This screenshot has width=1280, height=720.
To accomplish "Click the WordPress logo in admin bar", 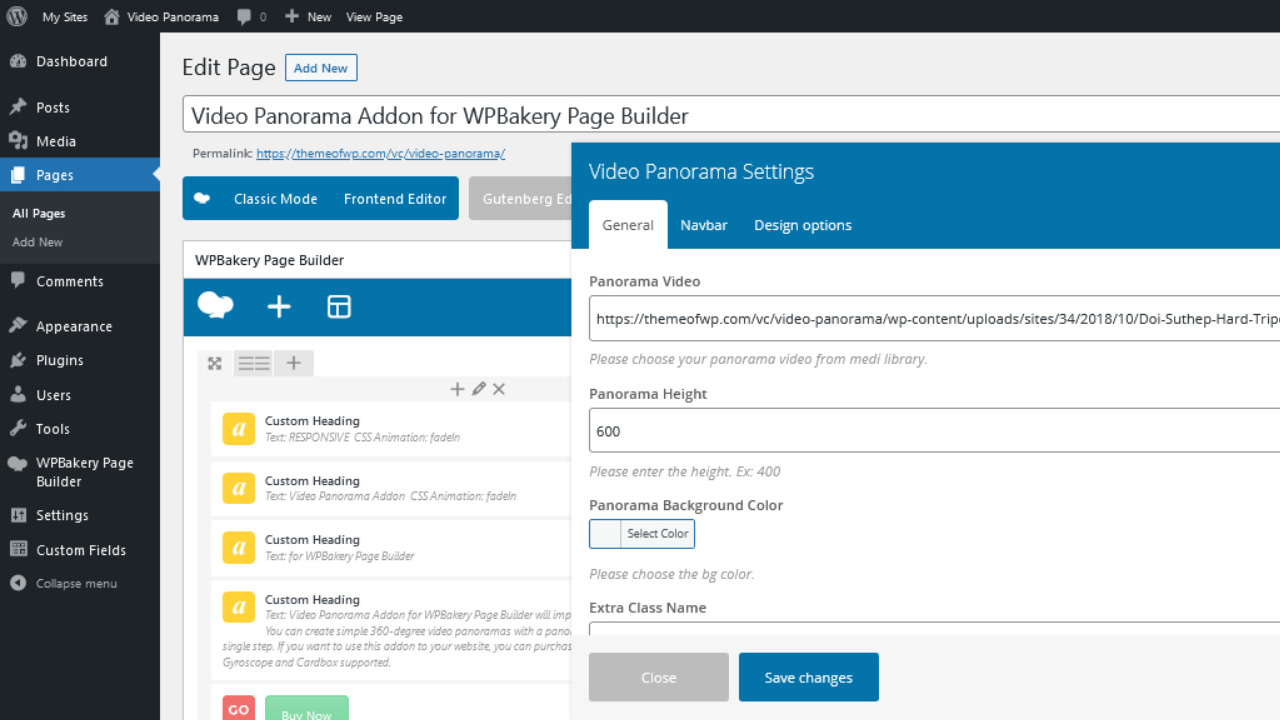I will 17,16.
